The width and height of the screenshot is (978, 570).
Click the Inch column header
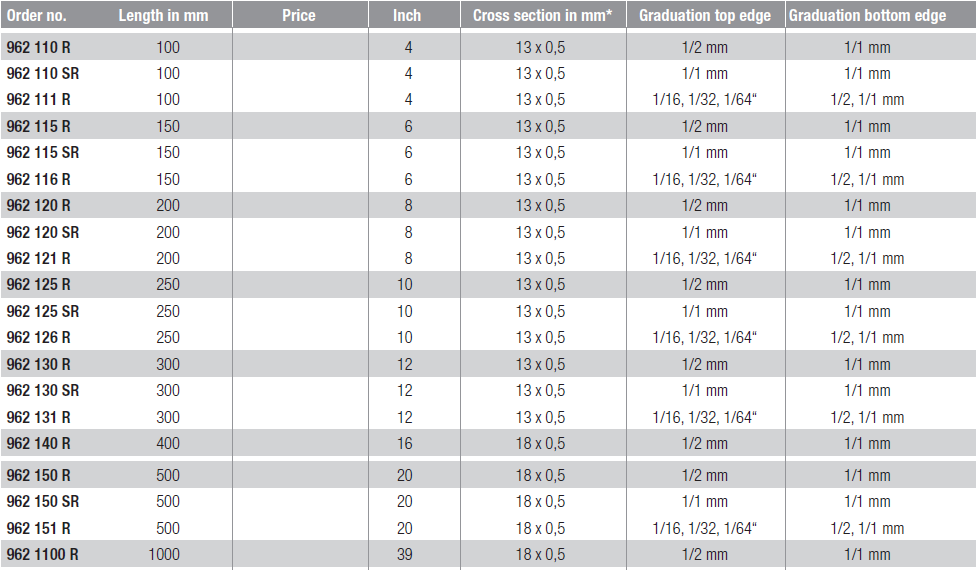[x=407, y=16]
